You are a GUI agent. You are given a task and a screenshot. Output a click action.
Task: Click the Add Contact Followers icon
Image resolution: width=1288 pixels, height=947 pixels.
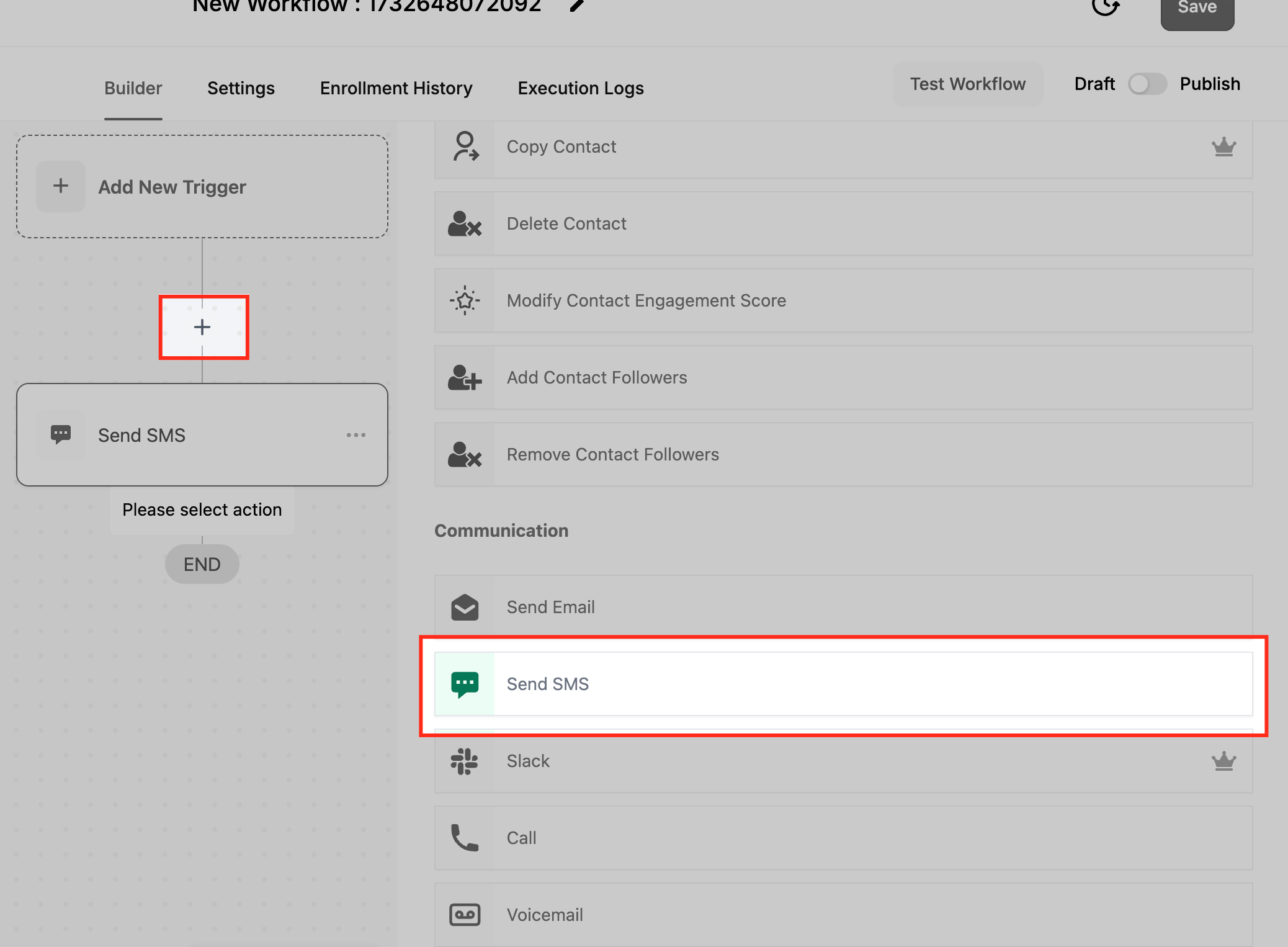click(465, 378)
